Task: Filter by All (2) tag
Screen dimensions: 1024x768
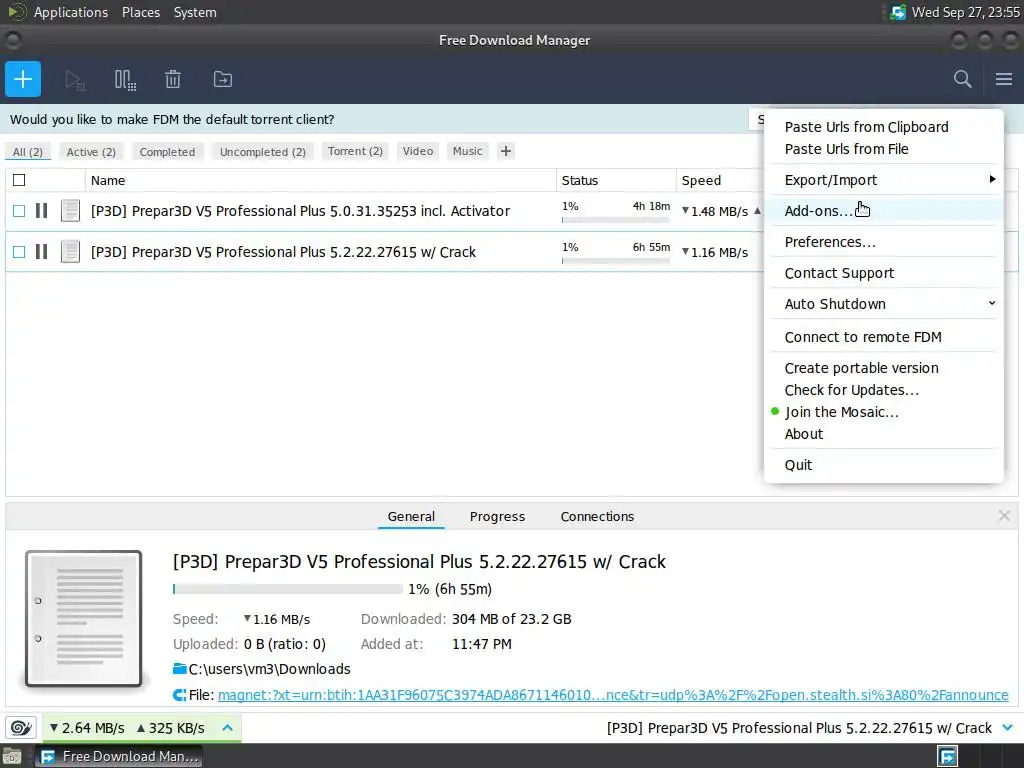Action: pos(27,152)
